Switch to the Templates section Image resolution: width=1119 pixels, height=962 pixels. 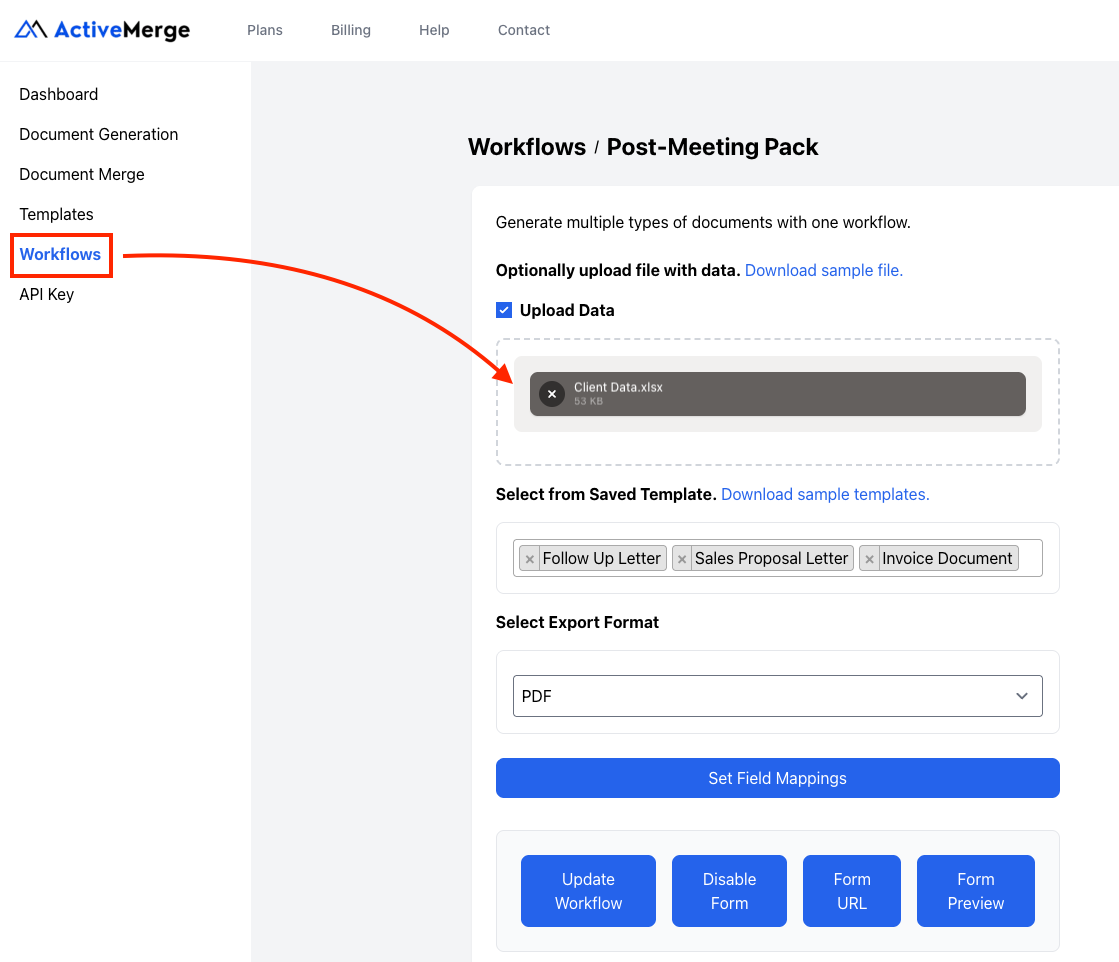tap(56, 214)
